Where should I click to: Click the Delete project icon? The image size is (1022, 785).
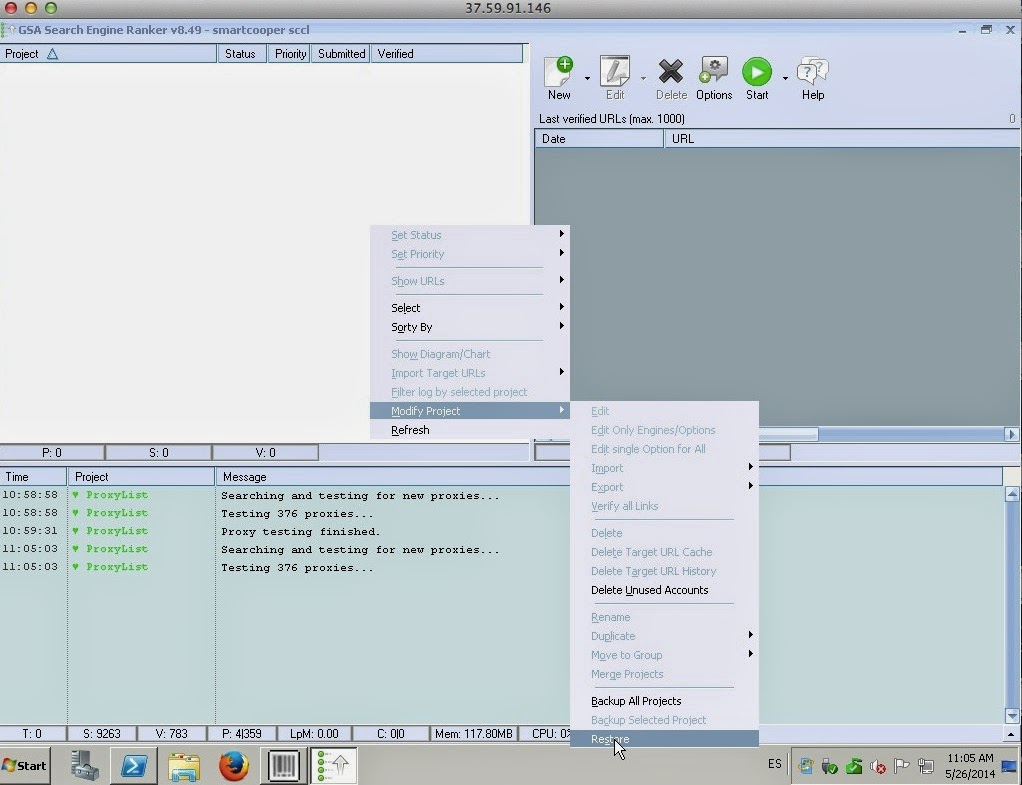pos(671,72)
